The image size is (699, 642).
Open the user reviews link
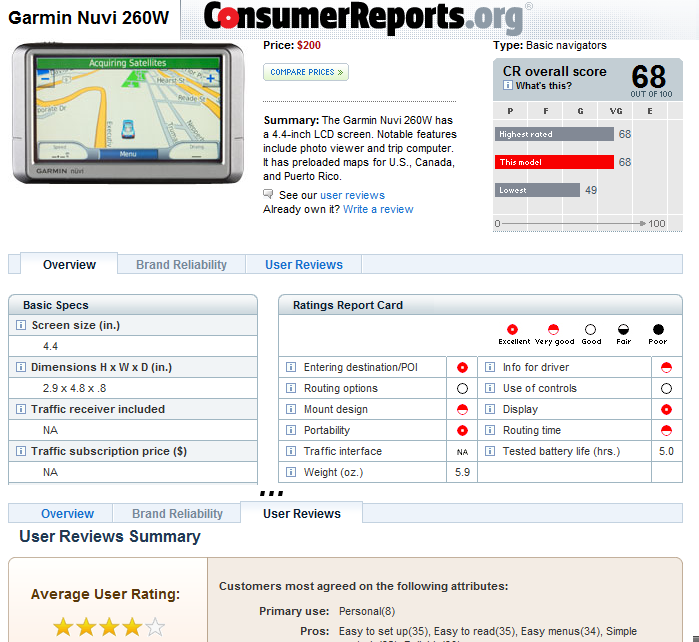352,195
